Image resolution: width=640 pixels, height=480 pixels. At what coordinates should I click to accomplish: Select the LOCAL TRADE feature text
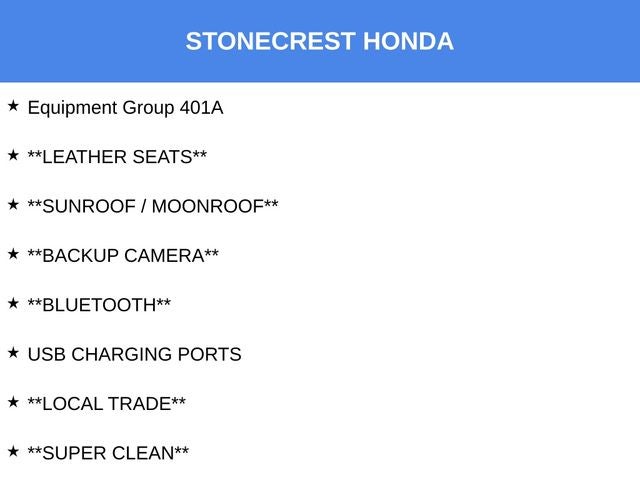(x=107, y=404)
